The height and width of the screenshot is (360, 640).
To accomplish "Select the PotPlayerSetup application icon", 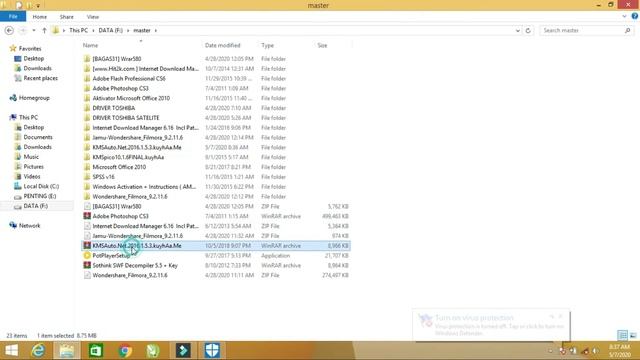I will [87, 256].
